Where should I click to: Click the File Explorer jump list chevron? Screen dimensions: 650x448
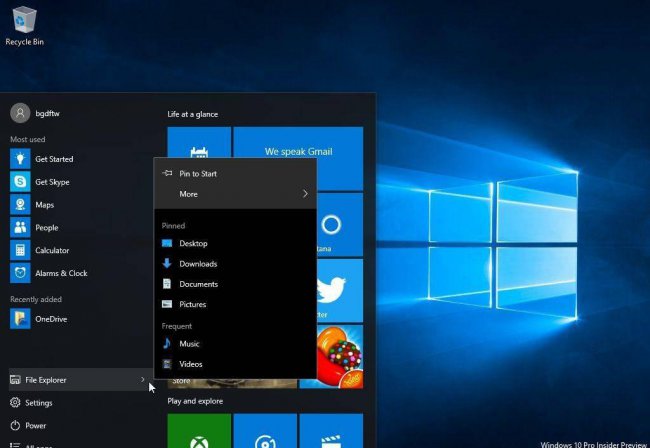coord(143,379)
